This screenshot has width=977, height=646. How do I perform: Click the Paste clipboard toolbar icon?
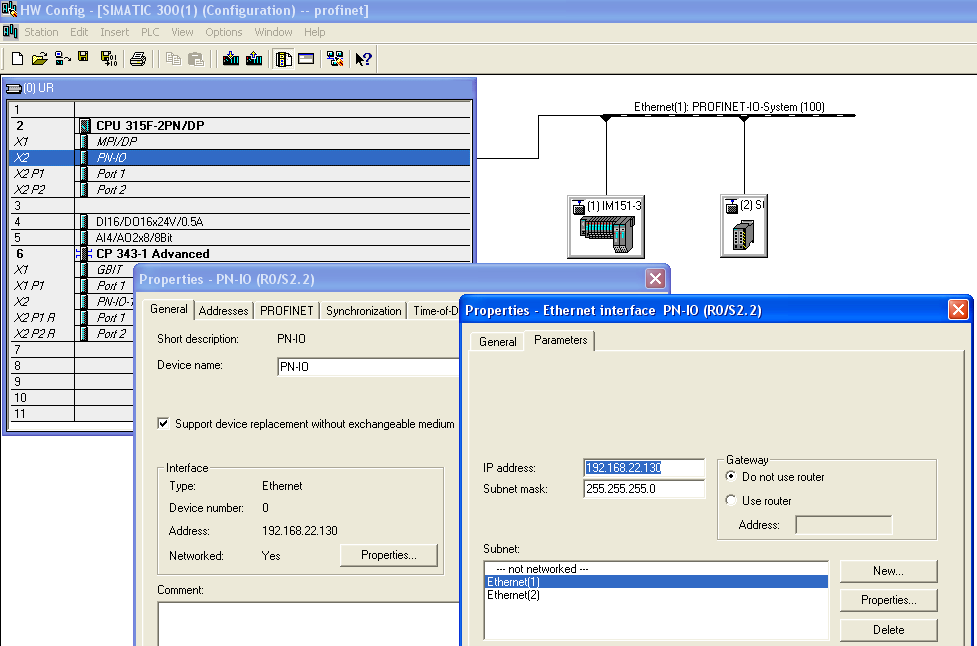click(196, 59)
